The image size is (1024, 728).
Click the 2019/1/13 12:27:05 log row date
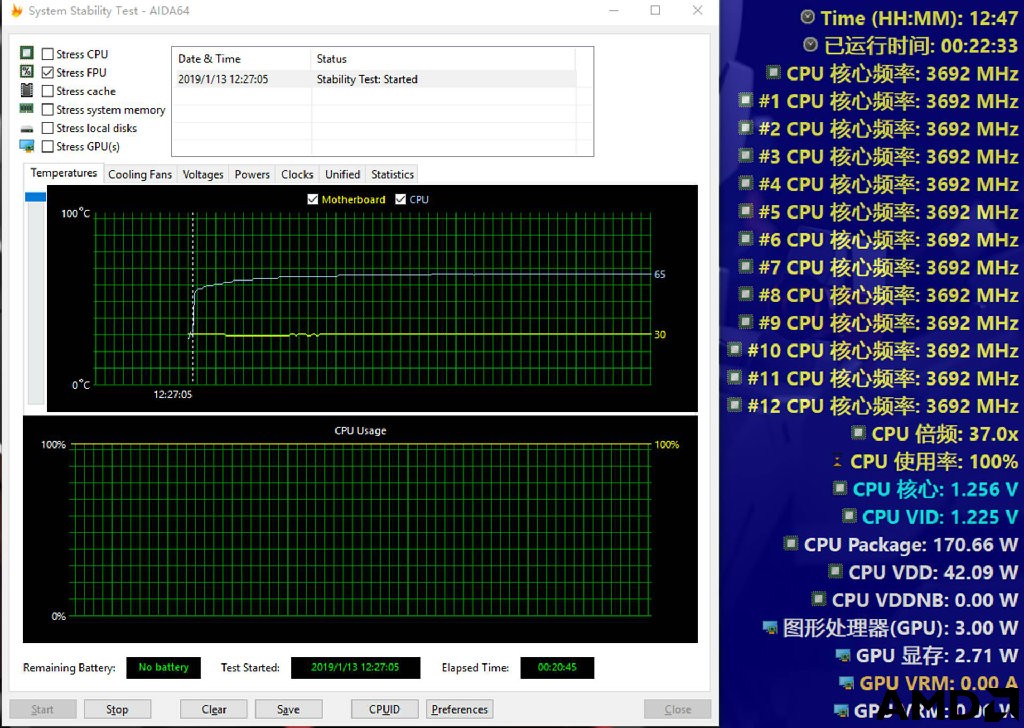coord(223,79)
